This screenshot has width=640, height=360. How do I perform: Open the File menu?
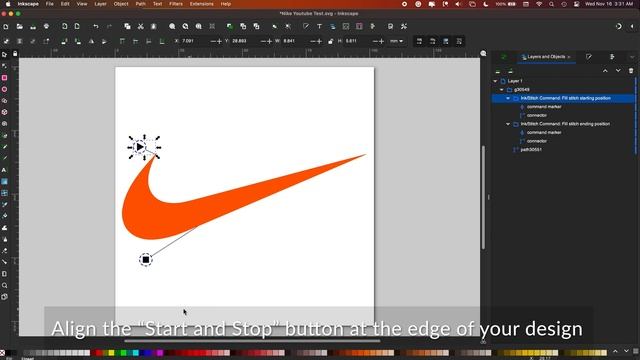pos(49,4)
